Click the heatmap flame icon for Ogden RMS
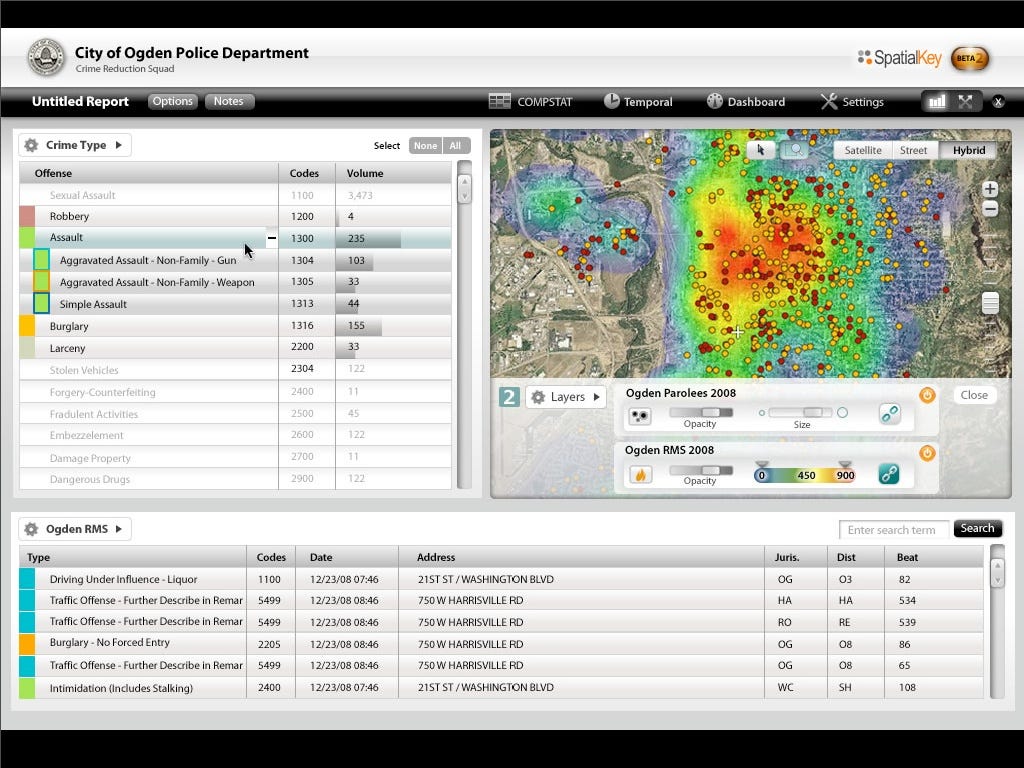This screenshot has height=768, width=1024. tap(640, 474)
